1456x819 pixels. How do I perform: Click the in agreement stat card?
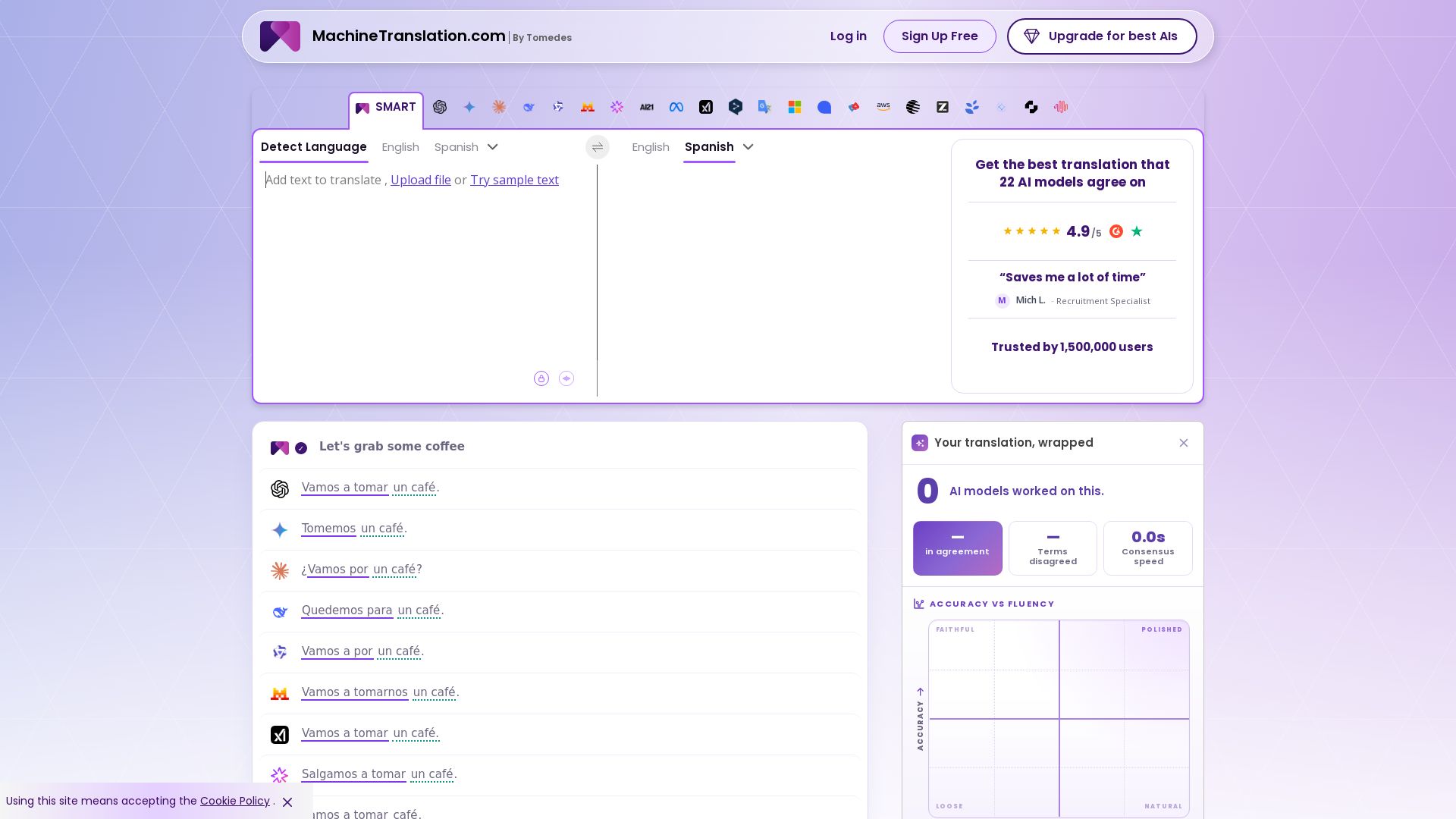click(x=958, y=548)
